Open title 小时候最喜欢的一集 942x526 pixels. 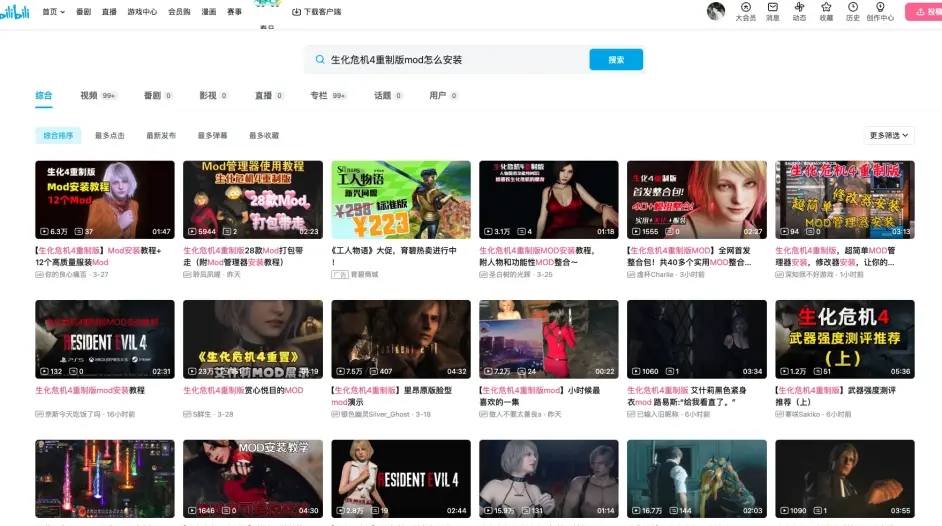tap(539, 396)
